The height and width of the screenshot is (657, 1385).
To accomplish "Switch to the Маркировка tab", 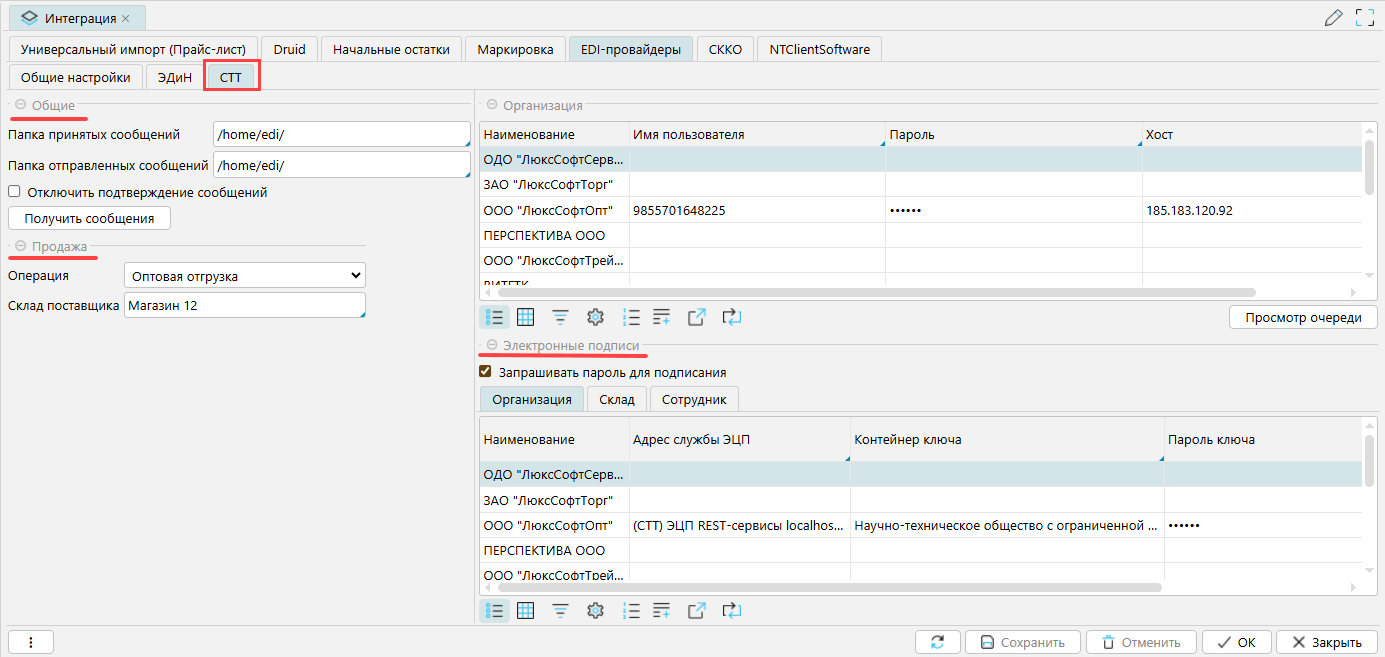I will 515,49.
